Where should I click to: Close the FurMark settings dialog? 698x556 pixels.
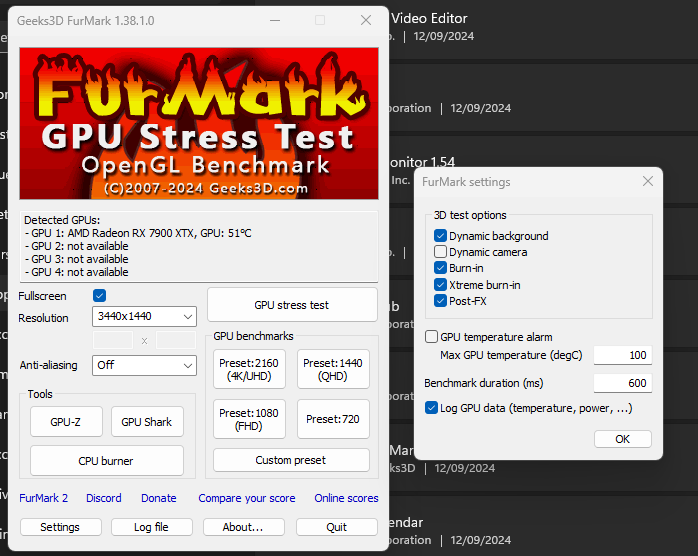(x=648, y=181)
